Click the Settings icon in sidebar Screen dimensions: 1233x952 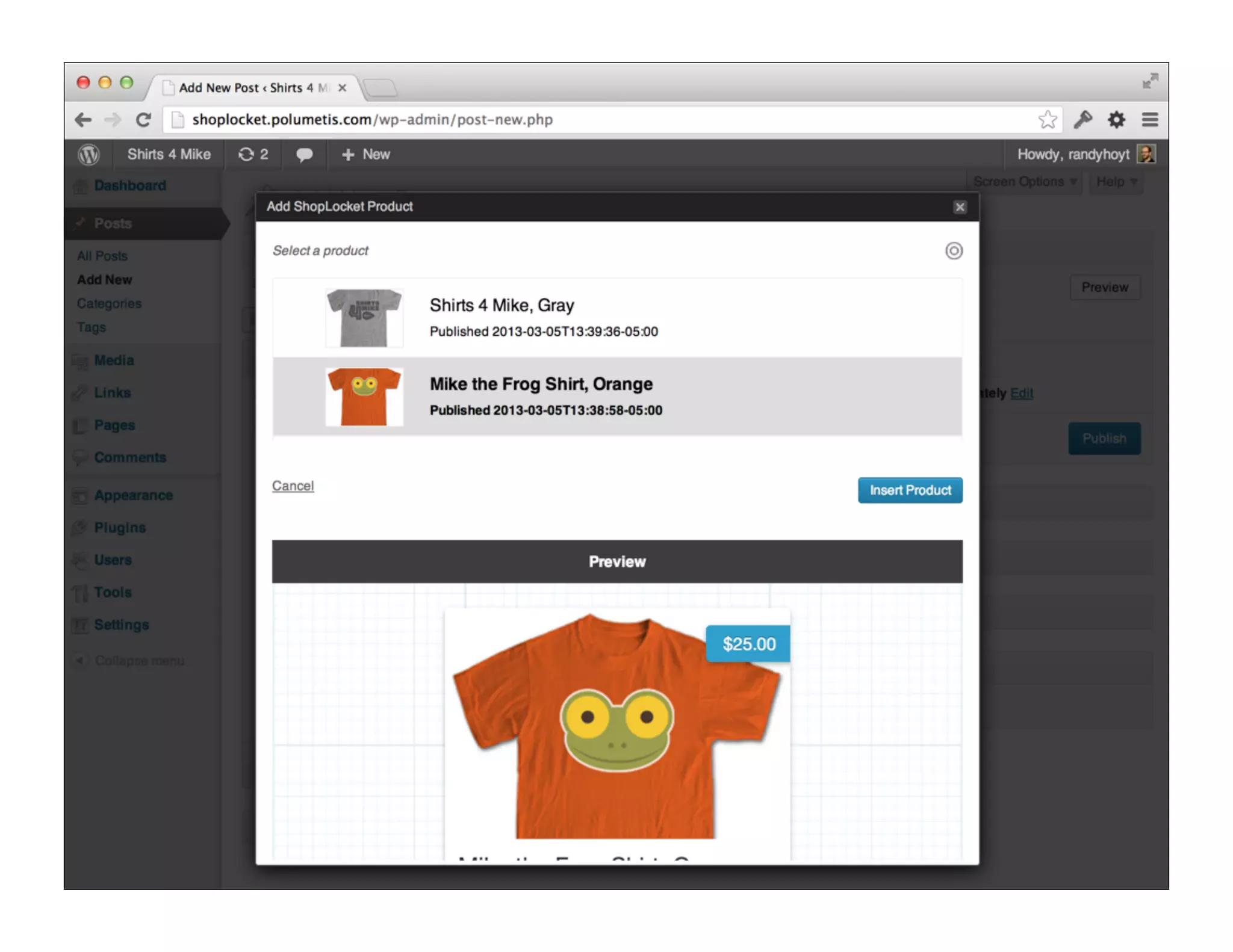(x=80, y=625)
